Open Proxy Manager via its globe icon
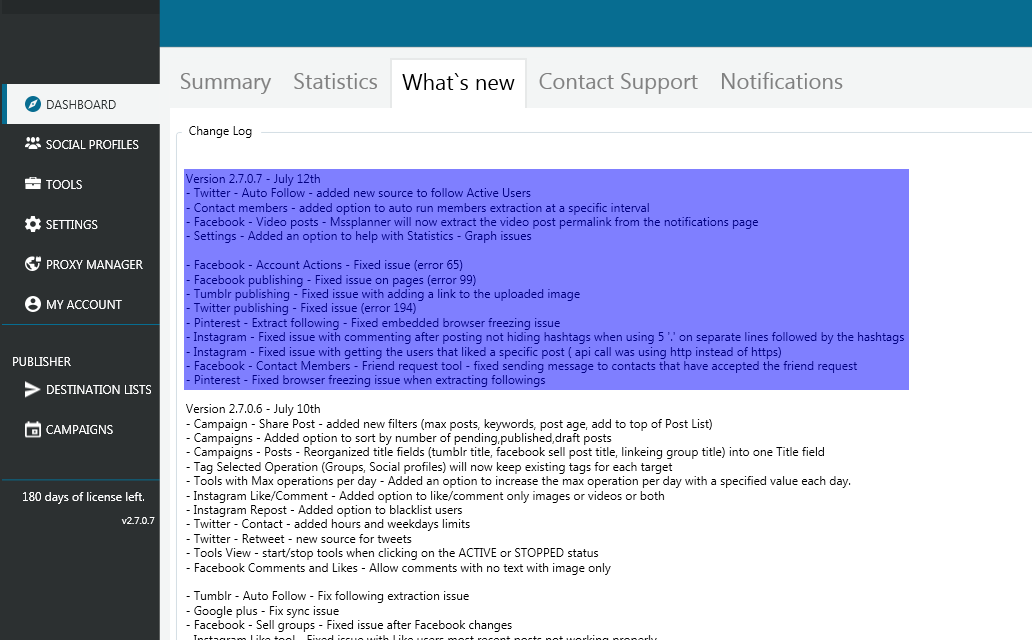 32,264
